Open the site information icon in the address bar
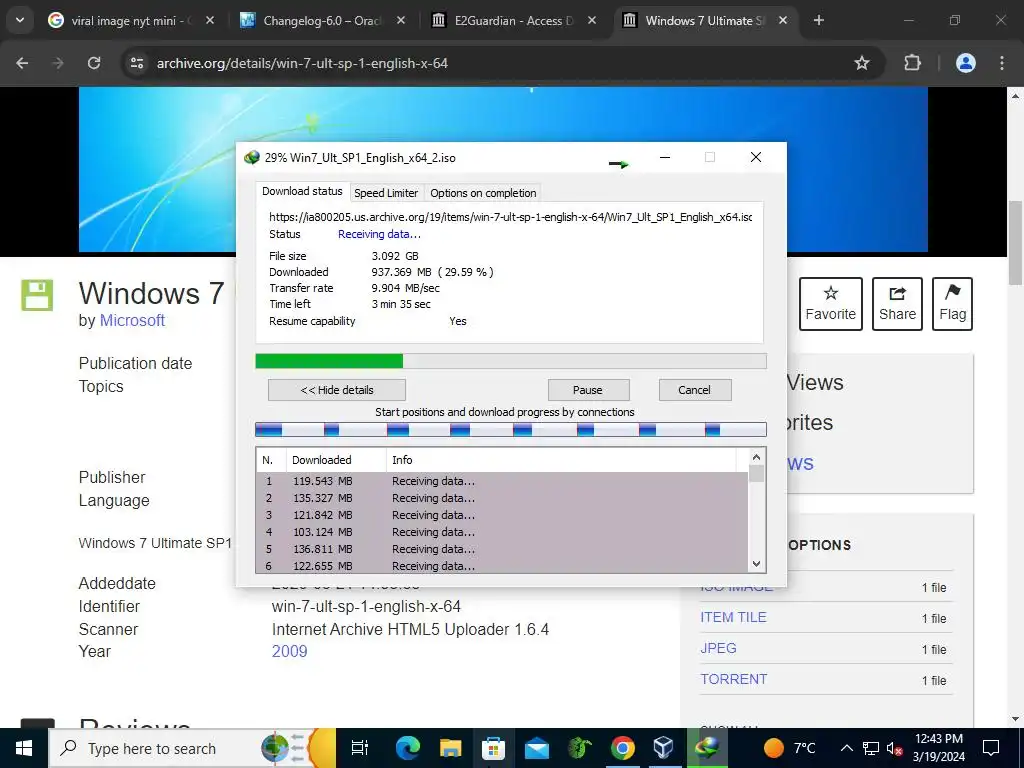 tap(136, 63)
